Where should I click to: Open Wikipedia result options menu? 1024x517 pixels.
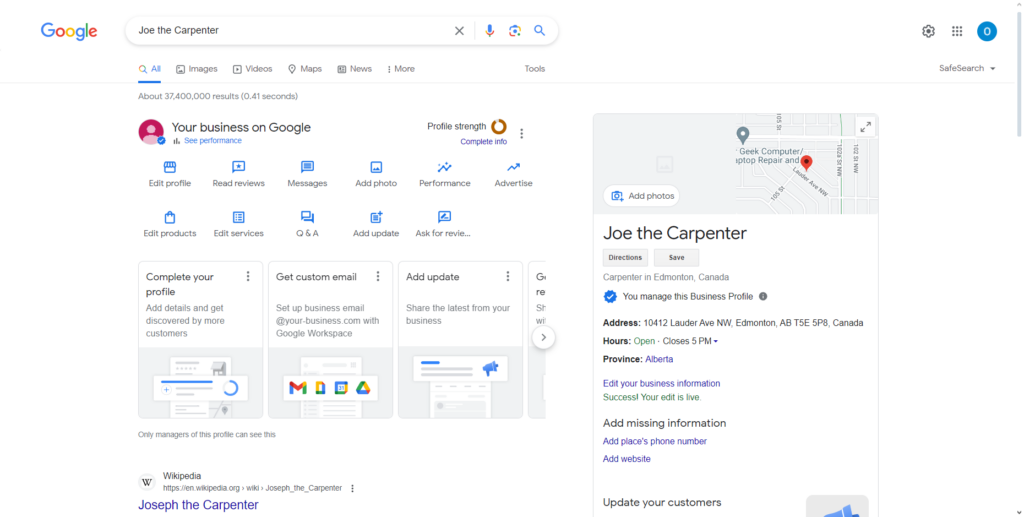(353, 488)
